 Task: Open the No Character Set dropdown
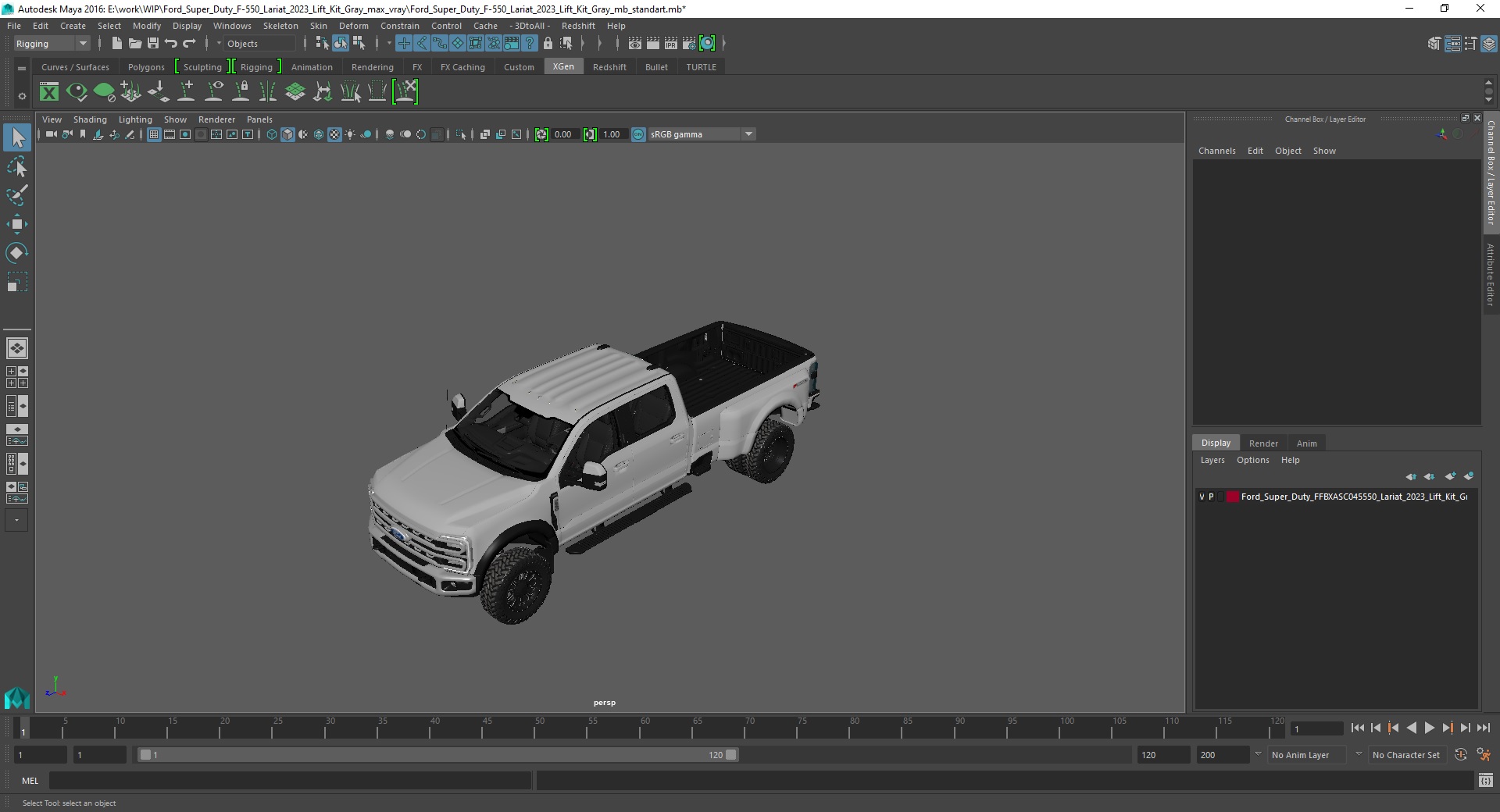click(x=1406, y=755)
